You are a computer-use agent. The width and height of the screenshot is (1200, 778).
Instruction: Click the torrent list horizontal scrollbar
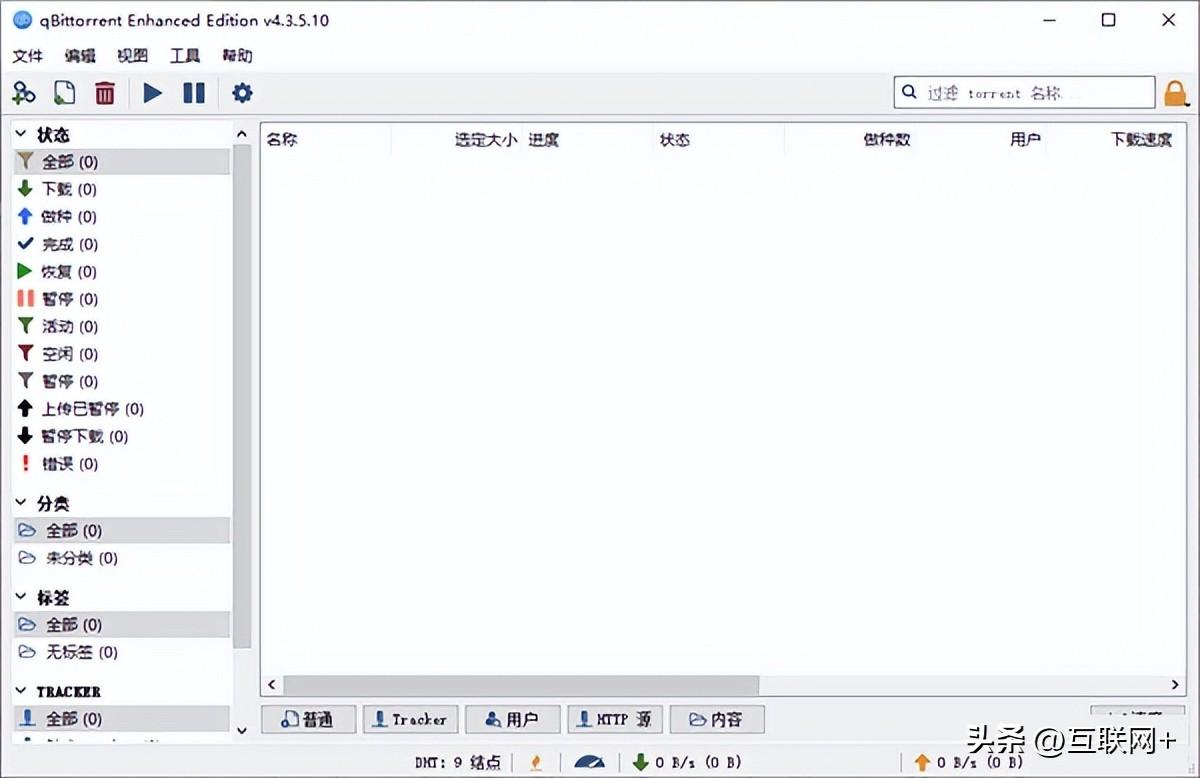pos(521,685)
